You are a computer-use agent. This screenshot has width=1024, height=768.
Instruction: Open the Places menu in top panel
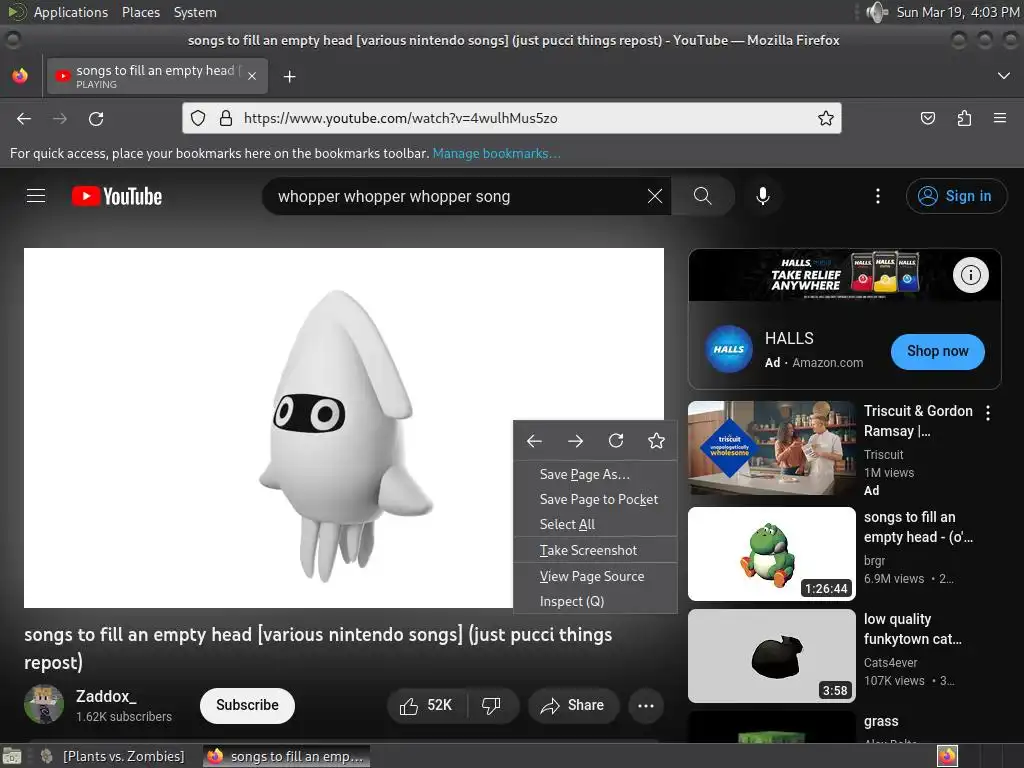point(140,12)
